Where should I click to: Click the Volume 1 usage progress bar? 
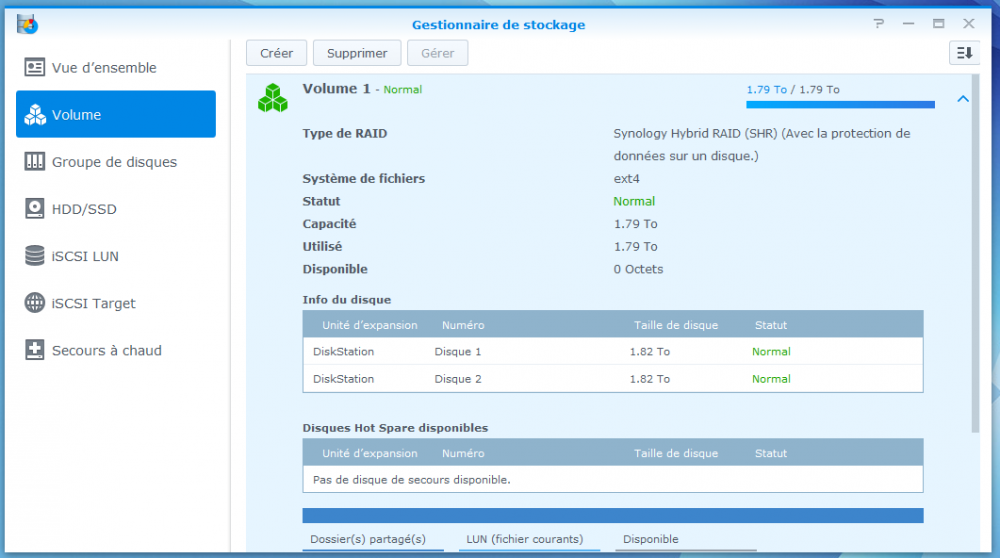pyautogui.click(x=840, y=104)
